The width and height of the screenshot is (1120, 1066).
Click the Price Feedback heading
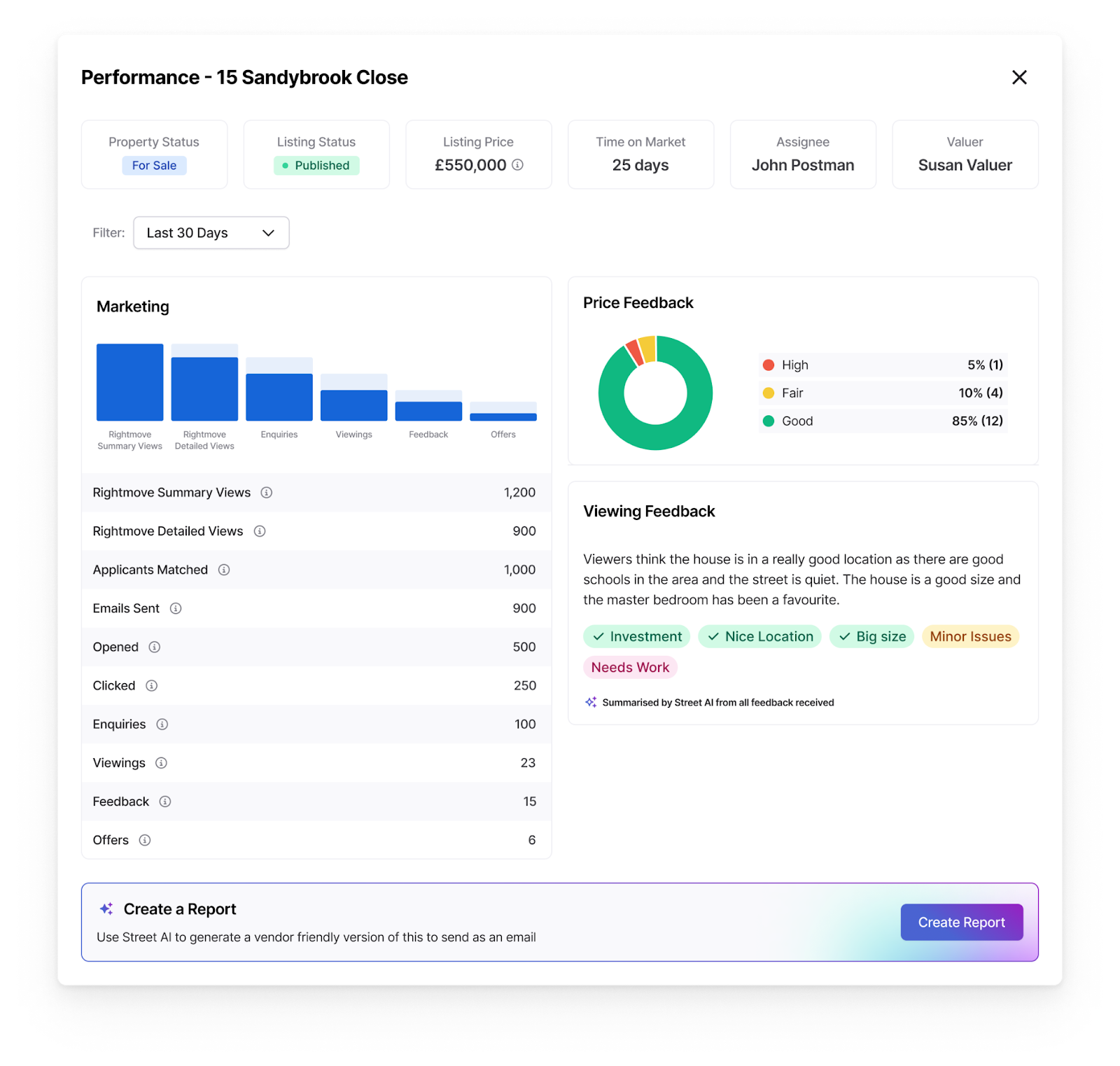click(638, 302)
